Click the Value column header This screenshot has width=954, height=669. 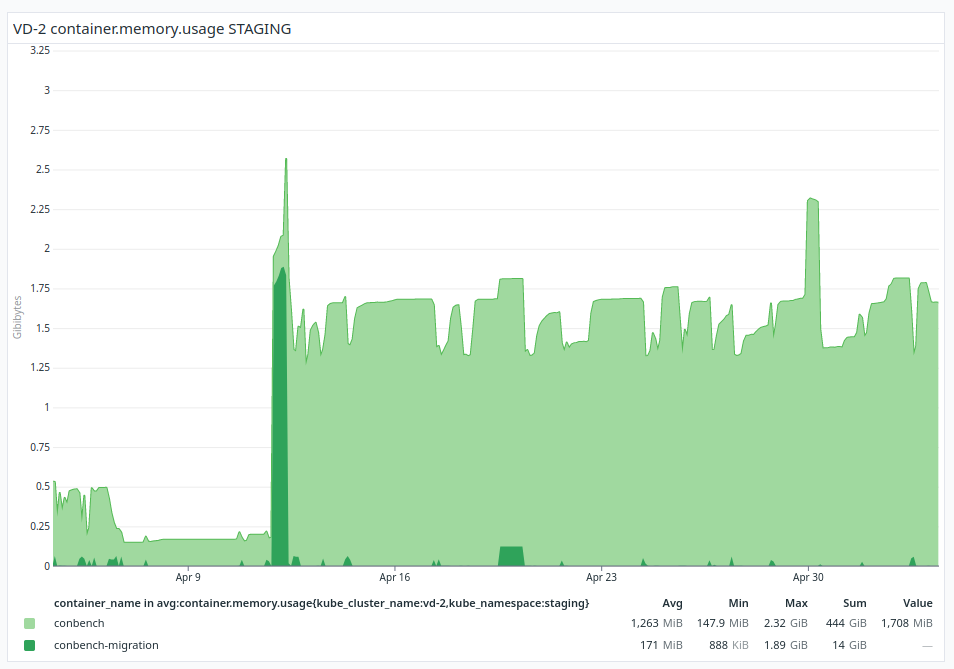917,603
